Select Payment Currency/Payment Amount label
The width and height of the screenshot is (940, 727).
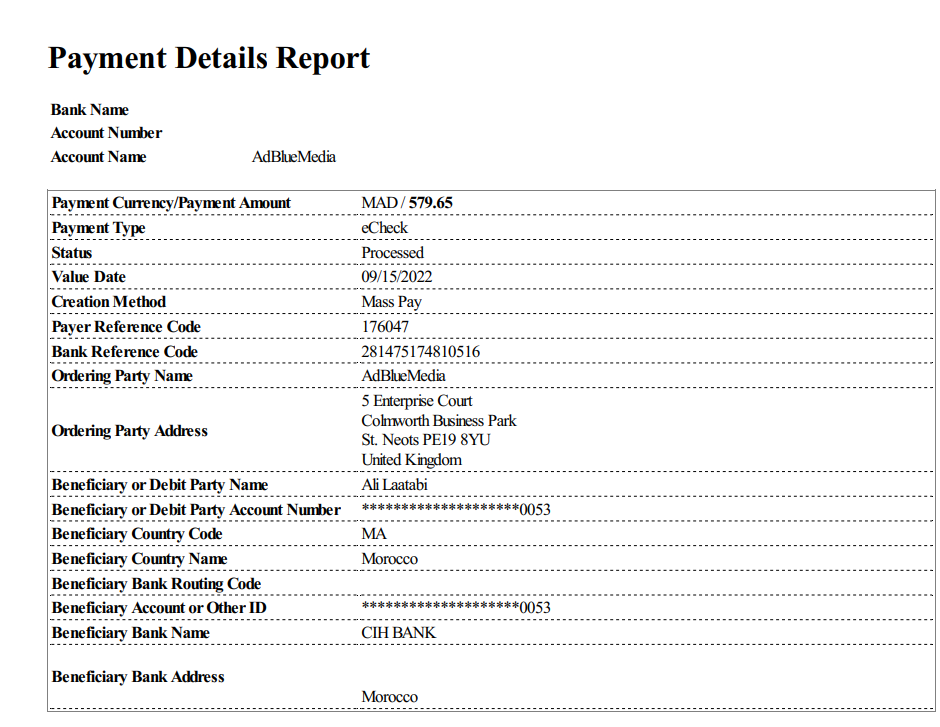(171, 203)
